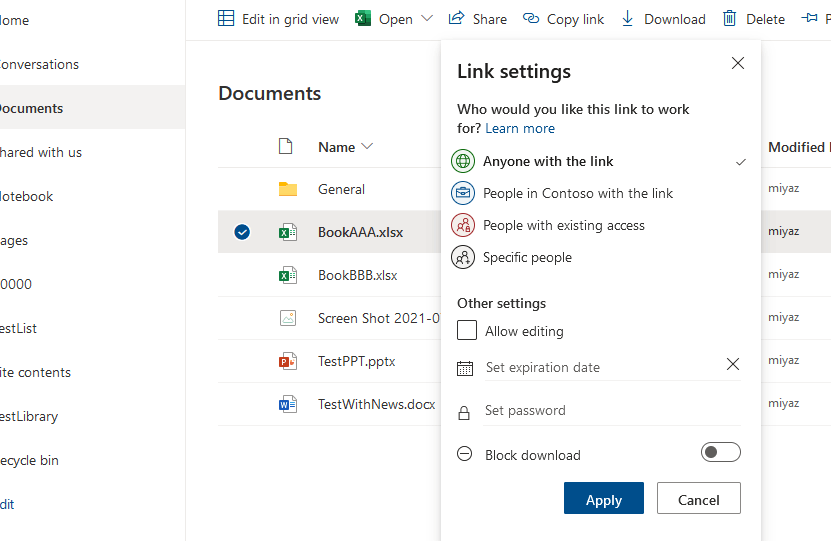Expand the Open dropdown chevron
Viewport: 831px width, 541px height.
(x=427, y=19)
